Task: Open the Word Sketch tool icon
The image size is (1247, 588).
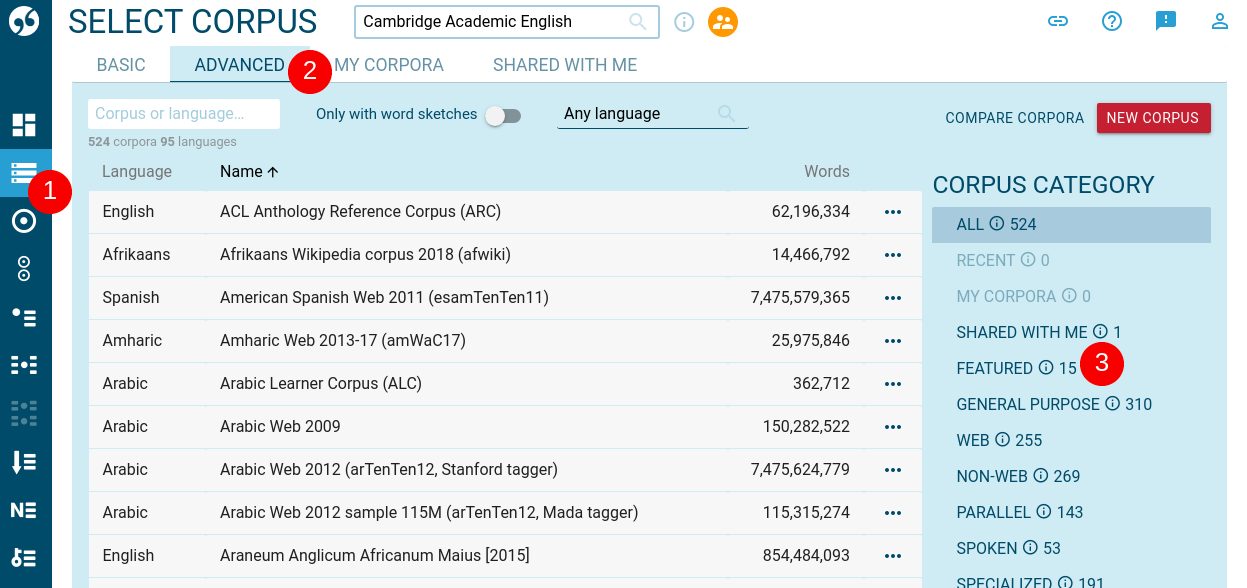Action: coord(24,220)
